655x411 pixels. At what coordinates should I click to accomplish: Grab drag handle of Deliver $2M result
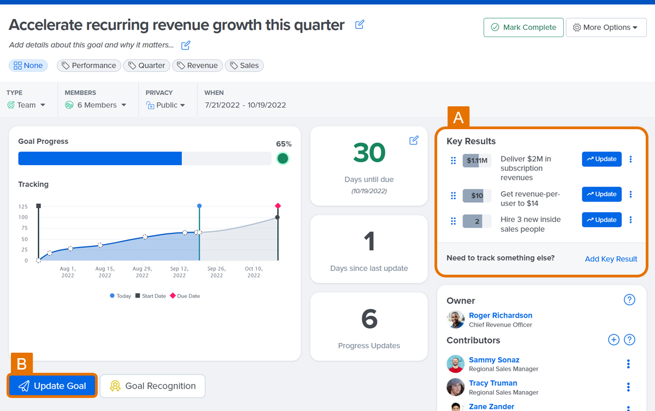453,160
